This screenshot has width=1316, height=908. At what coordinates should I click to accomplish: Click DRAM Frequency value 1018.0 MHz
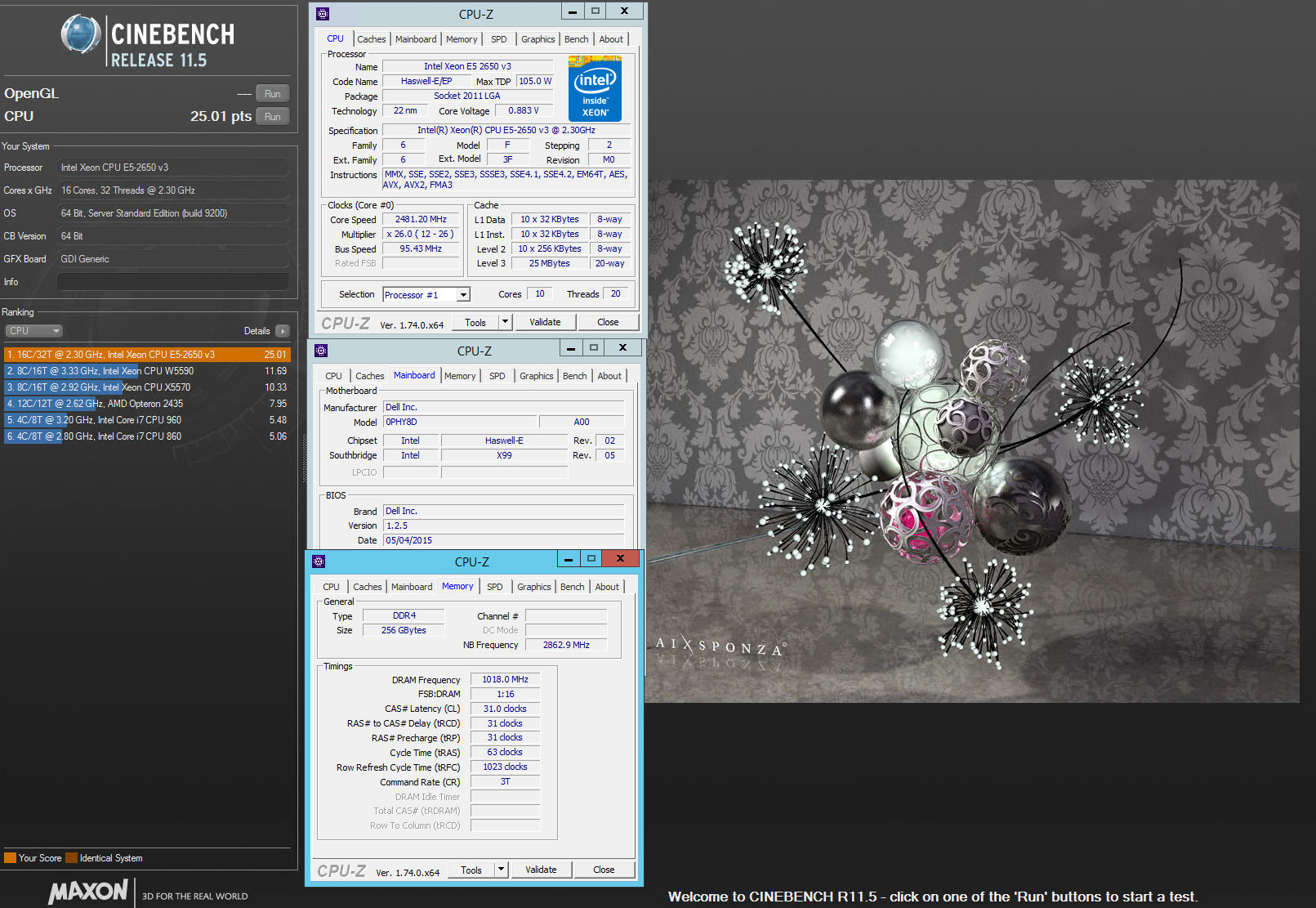pyautogui.click(x=505, y=679)
